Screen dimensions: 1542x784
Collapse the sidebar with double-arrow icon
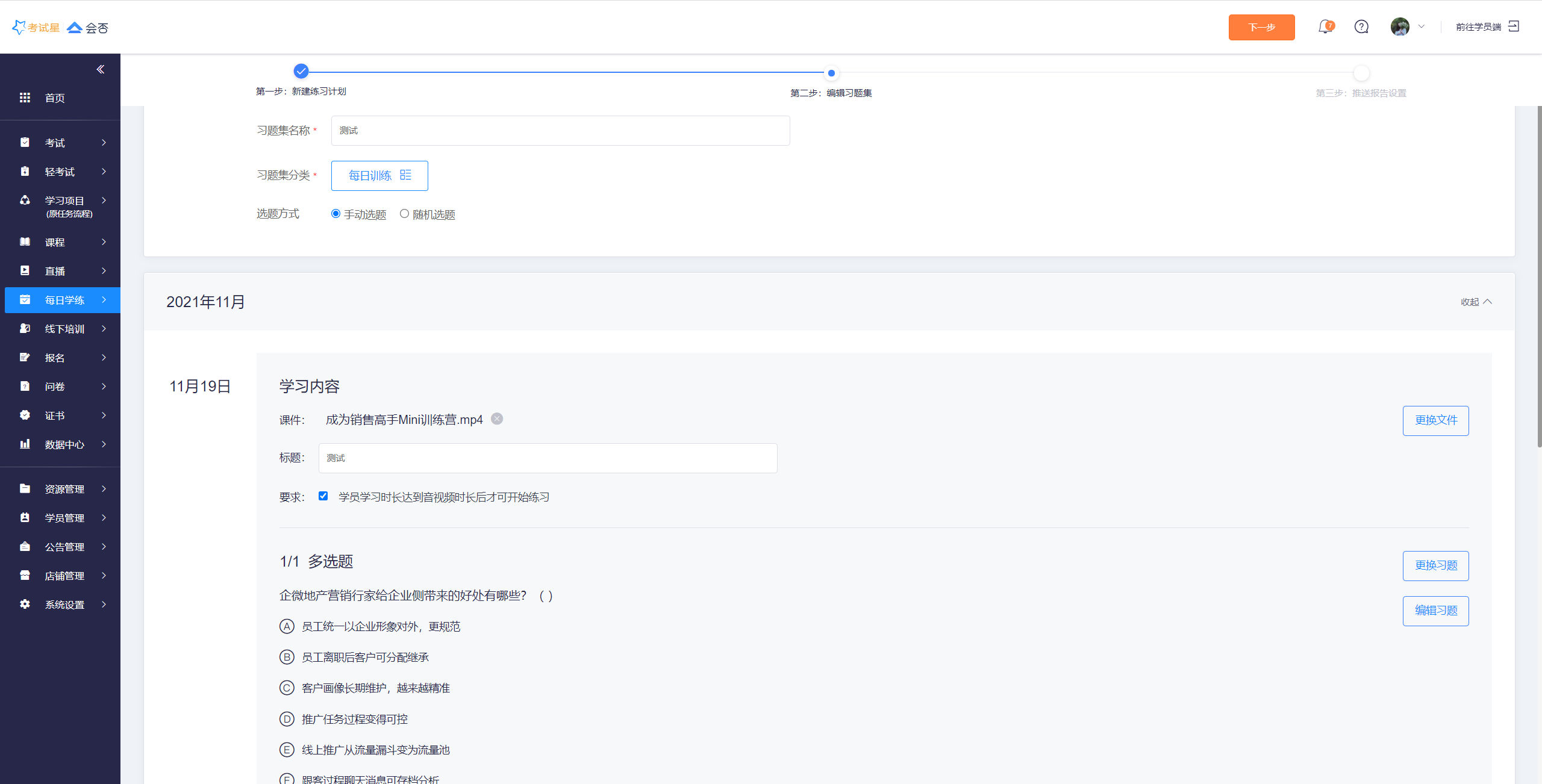[101, 69]
